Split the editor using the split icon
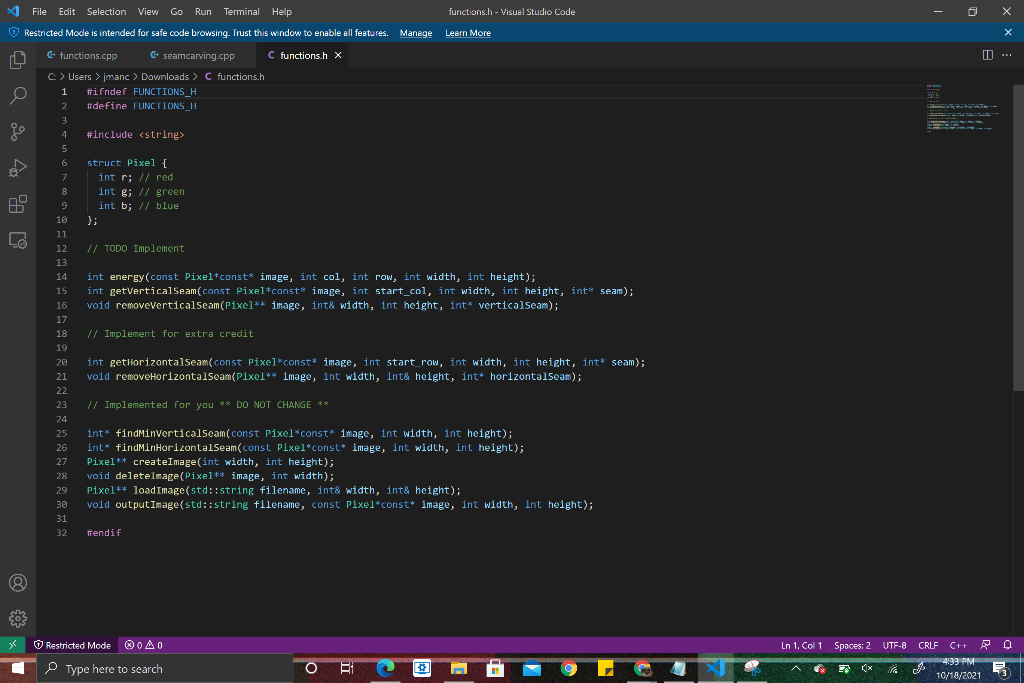Viewport: 1024px width, 683px height. [988, 56]
